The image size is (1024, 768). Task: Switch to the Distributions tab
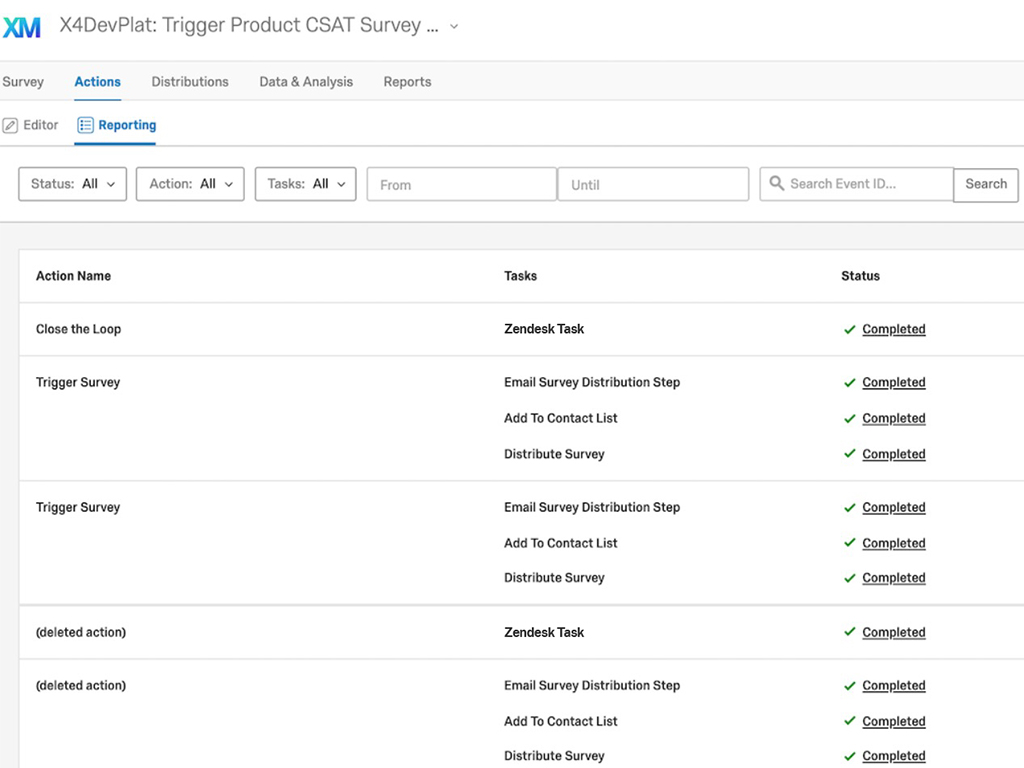pyautogui.click(x=190, y=82)
